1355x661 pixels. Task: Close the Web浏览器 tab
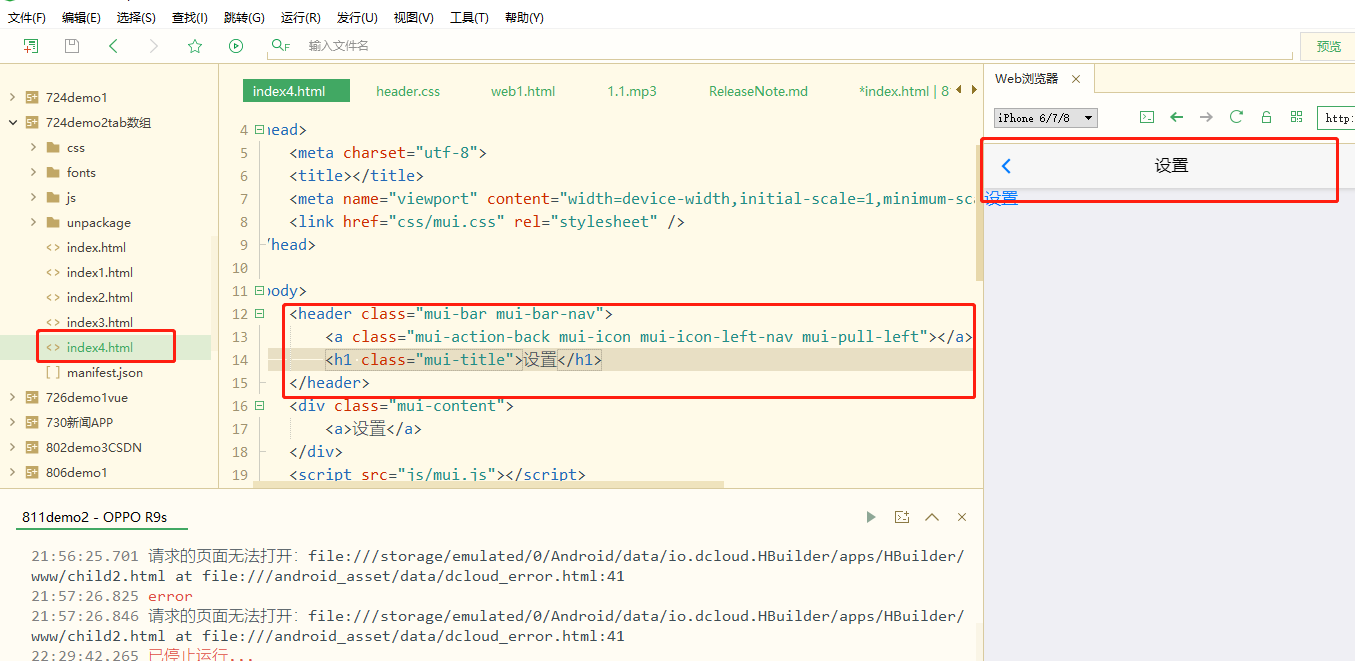pos(1076,79)
